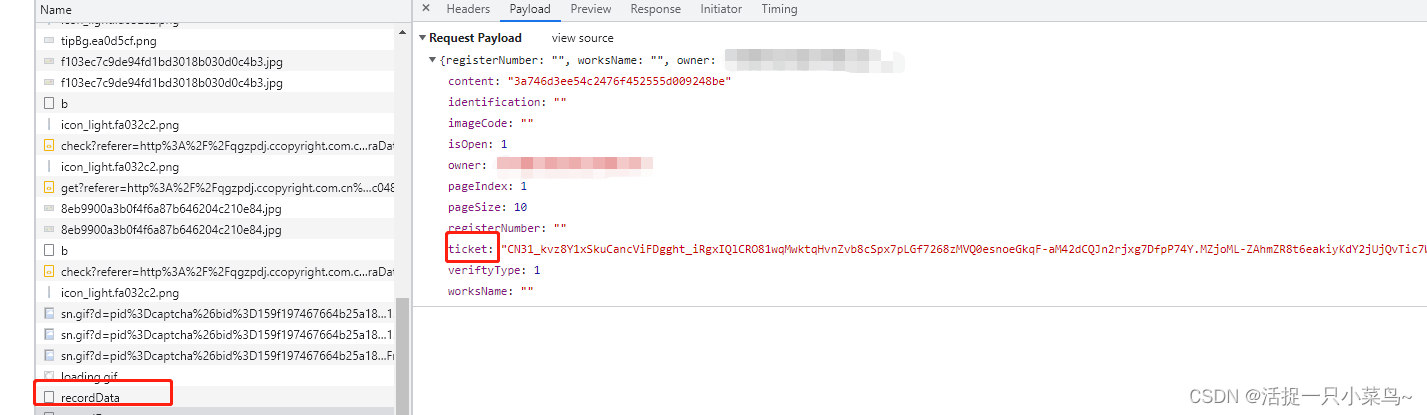This screenshot has width=1427, height=415.
Task: Go to the Response tab
Action: pyautogui.click(x=655, y=9)
